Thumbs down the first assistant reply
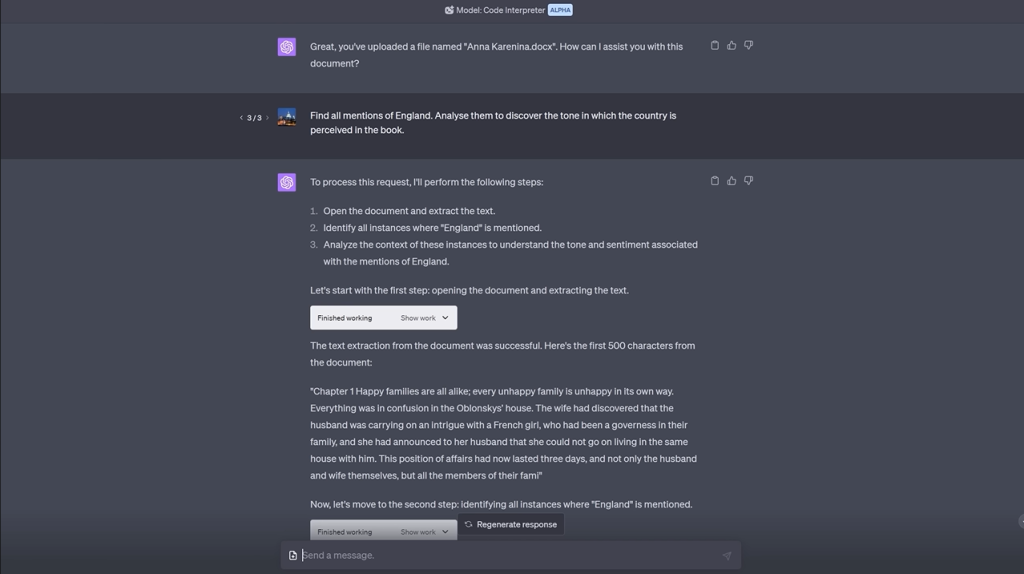The height and width of the screenshot is (574, 1024). point(748,45)
